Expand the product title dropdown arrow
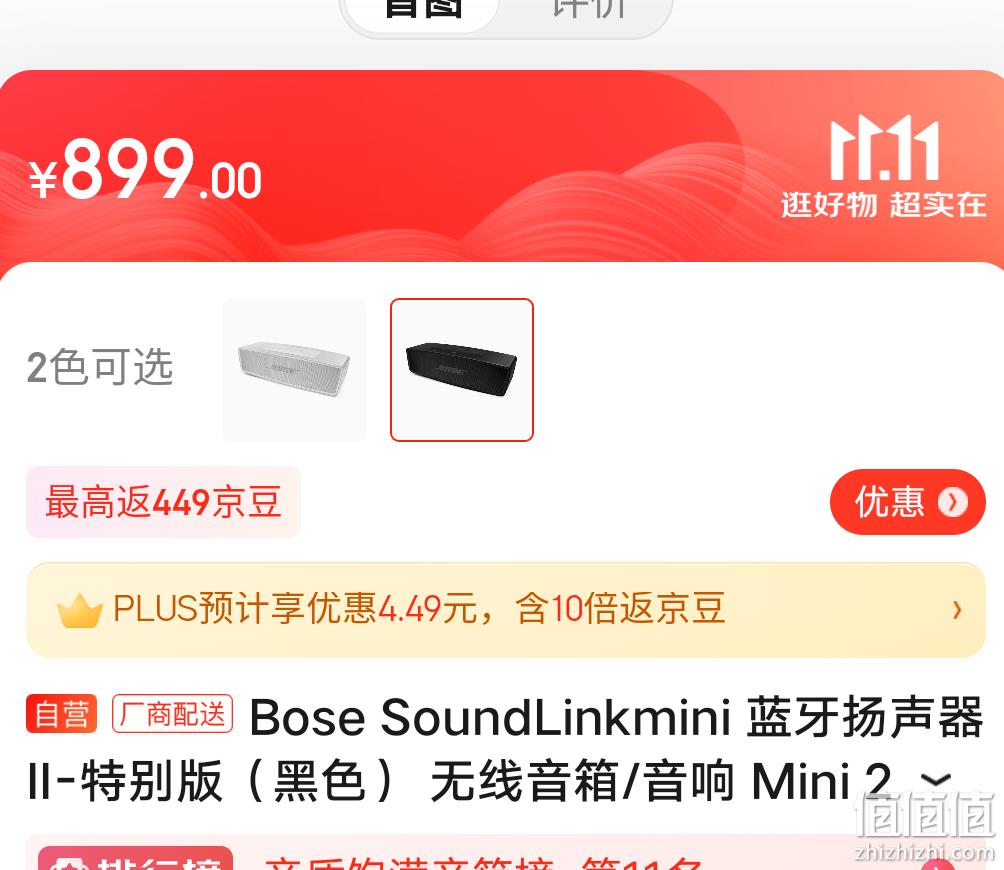The height and width of the screenshot is (870, 1004). click(935, 780)
